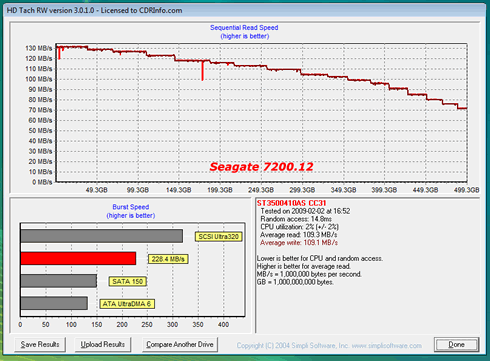
Task: Click the red burst speed bar
Action: pyautogui.click(x=78, y=258)
